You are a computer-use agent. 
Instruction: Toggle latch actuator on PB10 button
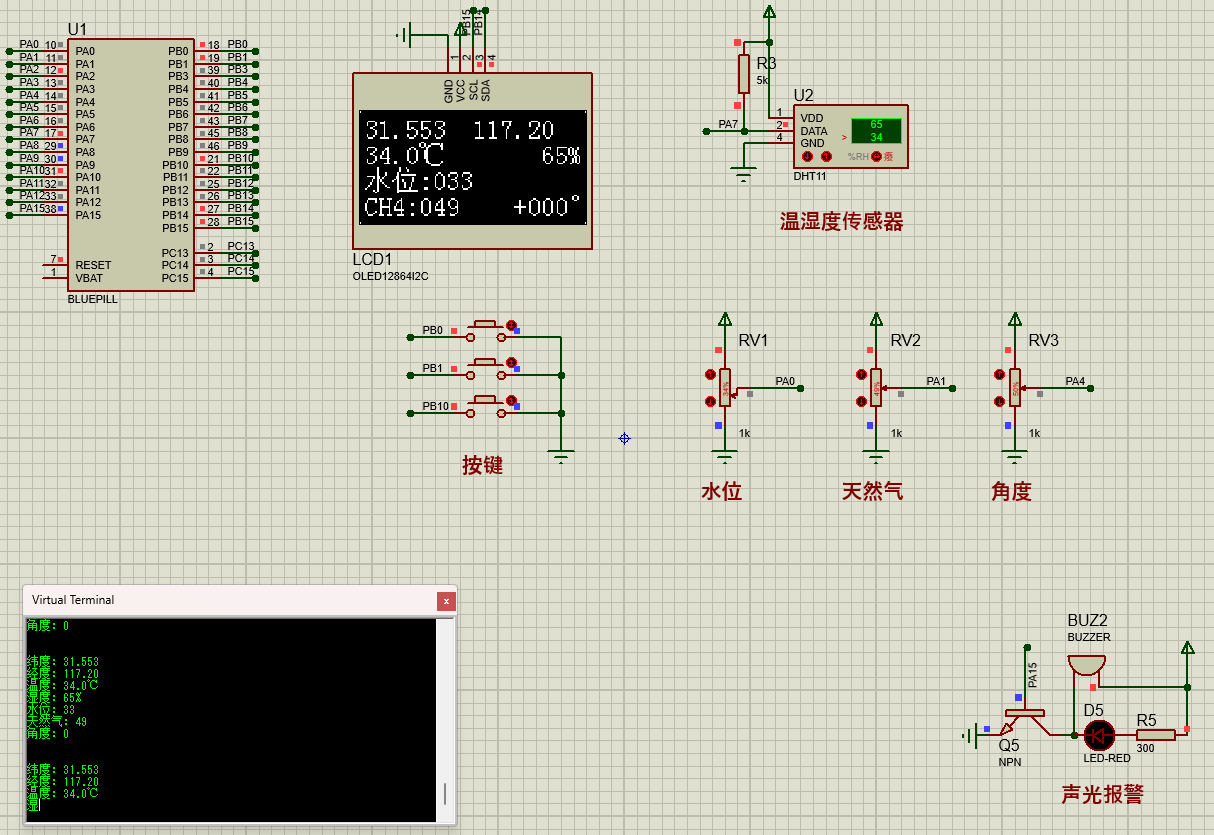pyautogui.click(x=511, y=401)
